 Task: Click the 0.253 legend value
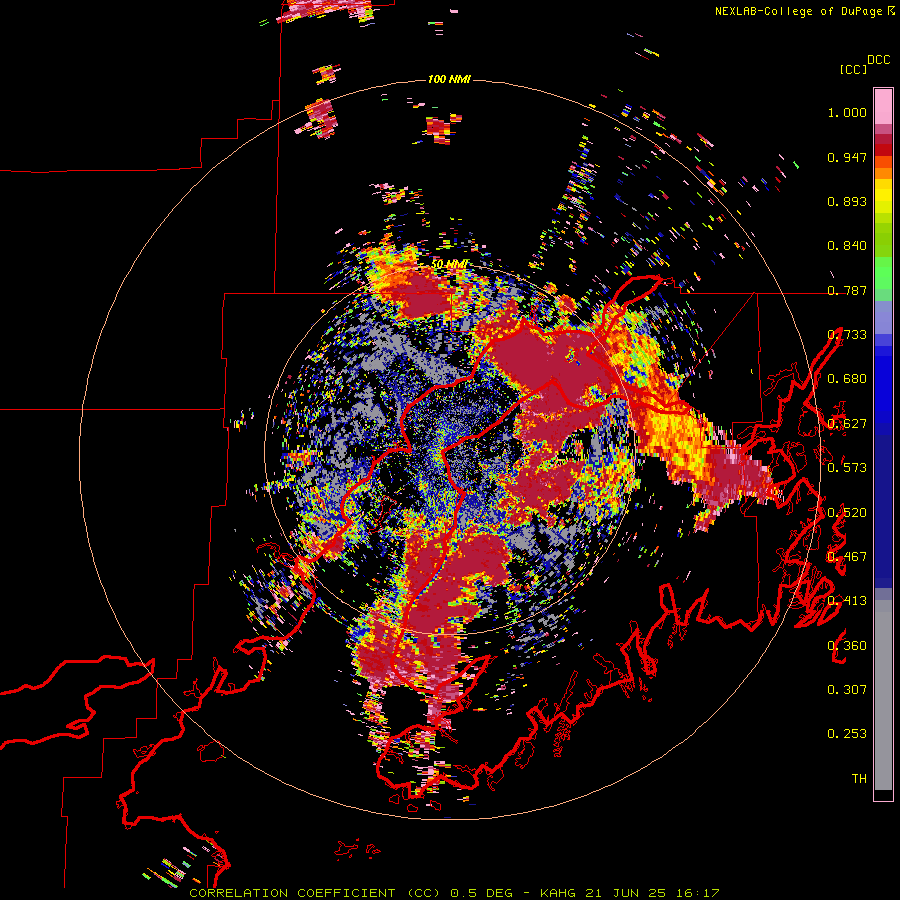click(x=847, y=734)
